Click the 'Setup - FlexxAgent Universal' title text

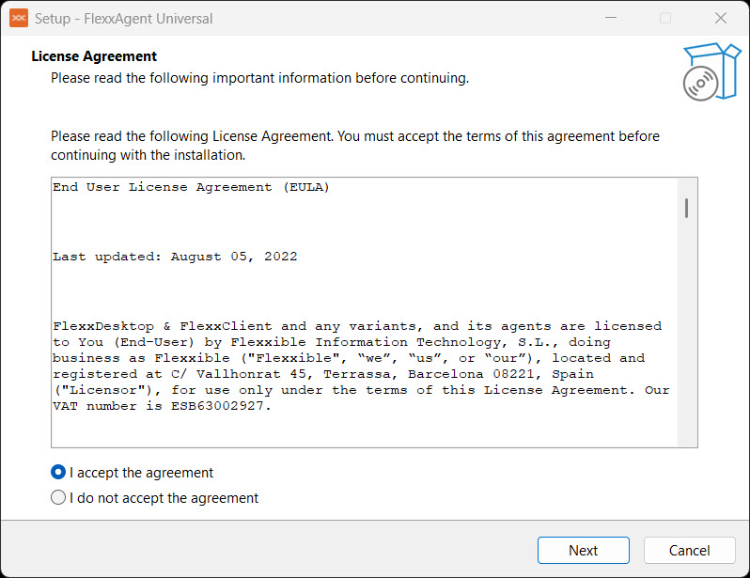123,18
